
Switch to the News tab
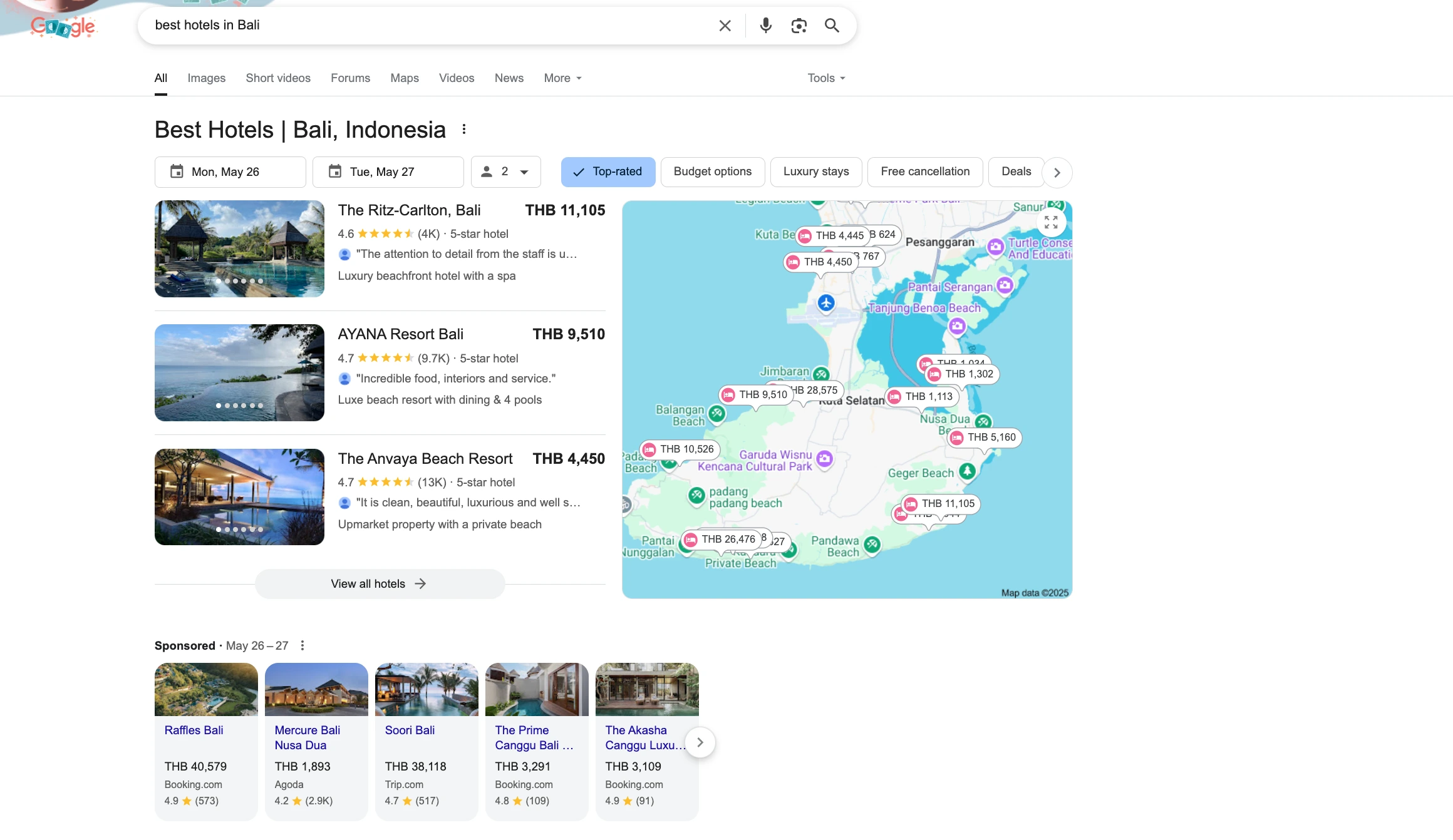click(x=509, y=78)
